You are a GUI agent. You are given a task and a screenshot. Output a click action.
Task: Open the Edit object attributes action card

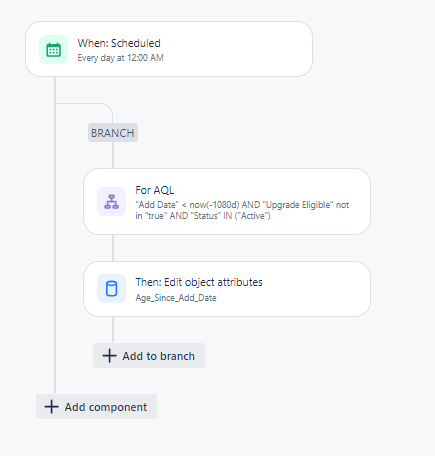click(227, 289)
